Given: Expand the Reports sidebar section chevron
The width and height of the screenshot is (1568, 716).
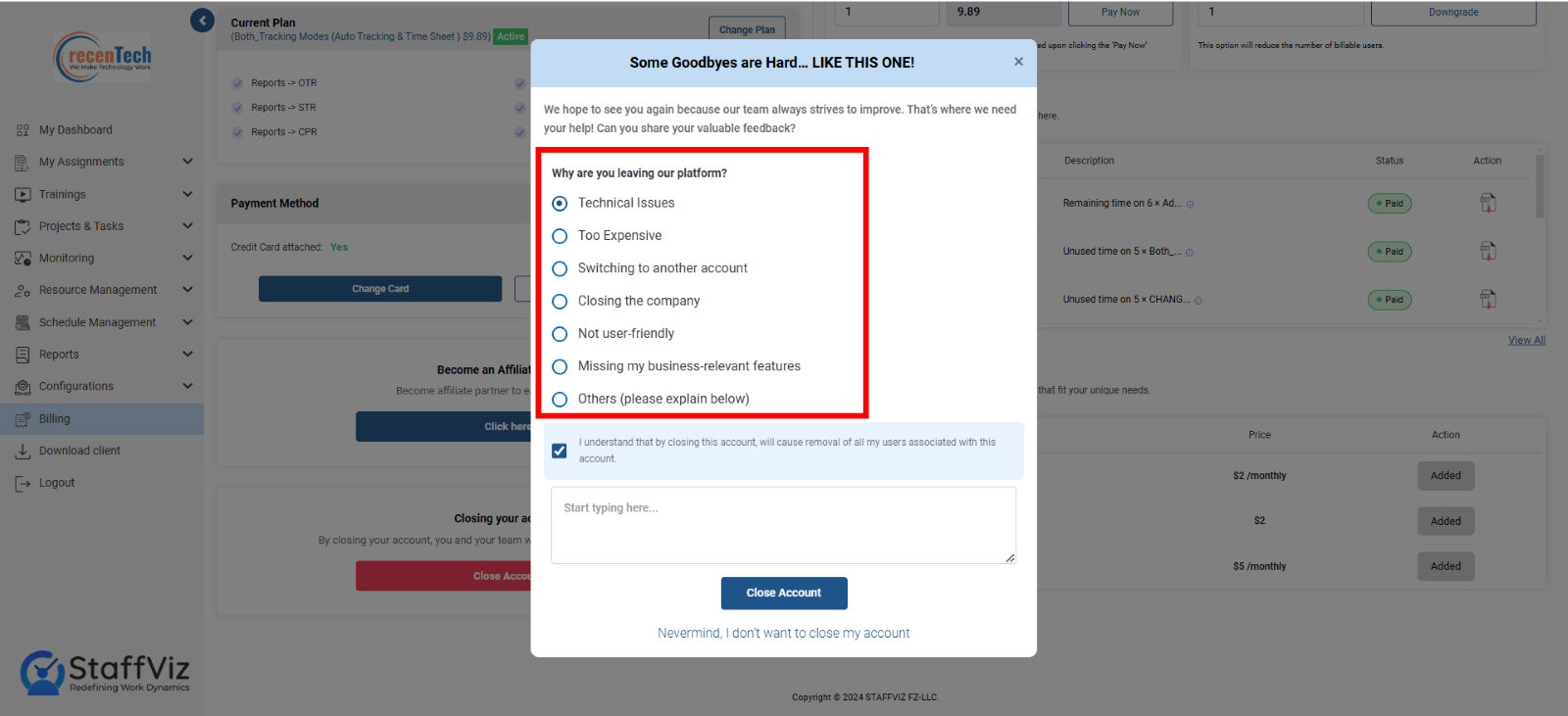Looking at the screenshot, I should 187,355.
